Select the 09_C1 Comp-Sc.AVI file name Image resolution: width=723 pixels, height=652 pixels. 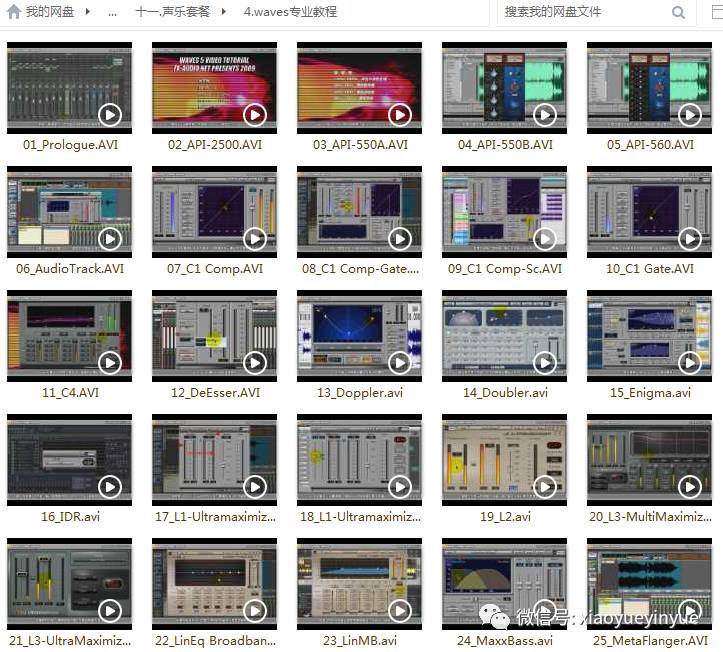click(505, 269)
